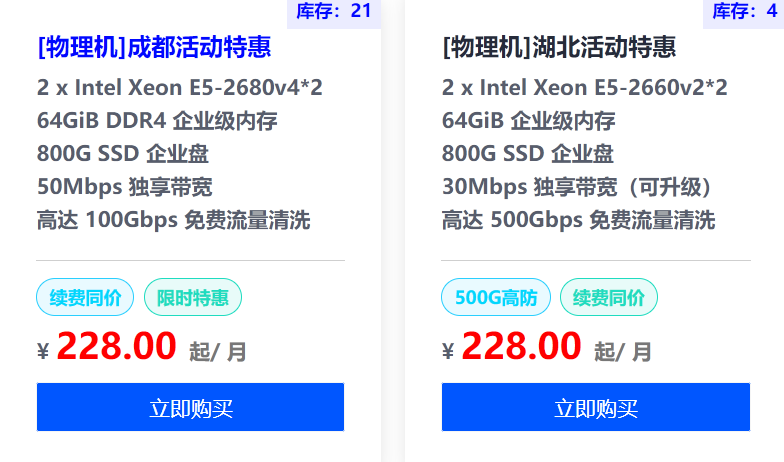Screen dimensions: 784x462
Task: Click the ¥228.00 price on Chengdu card
Action: [x=116, y=347]
